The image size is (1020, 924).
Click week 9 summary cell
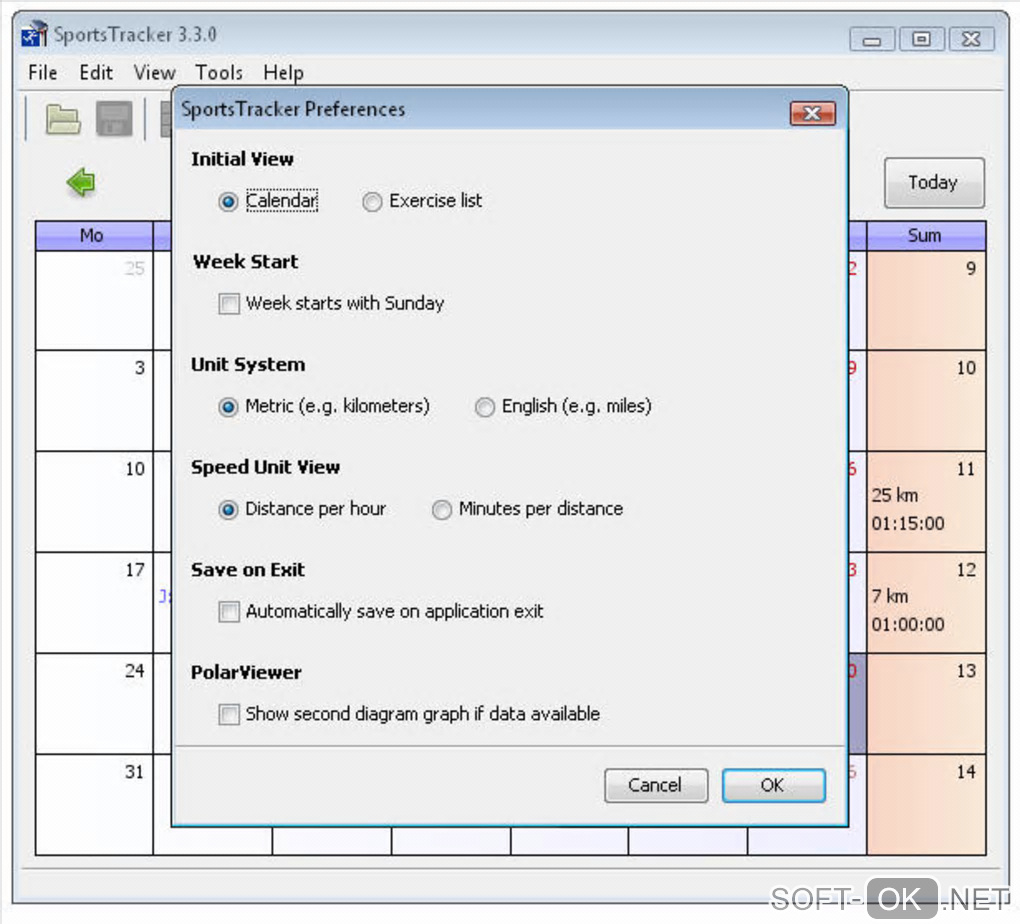click(x=926, y=300)
